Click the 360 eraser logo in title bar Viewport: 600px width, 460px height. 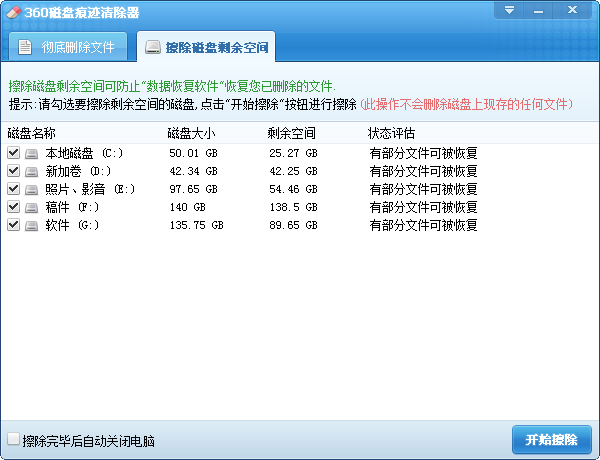(14, 12)
